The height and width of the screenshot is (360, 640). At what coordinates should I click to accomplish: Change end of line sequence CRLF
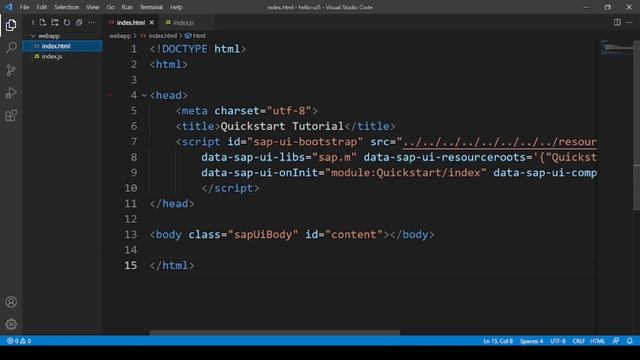(578, 341)
